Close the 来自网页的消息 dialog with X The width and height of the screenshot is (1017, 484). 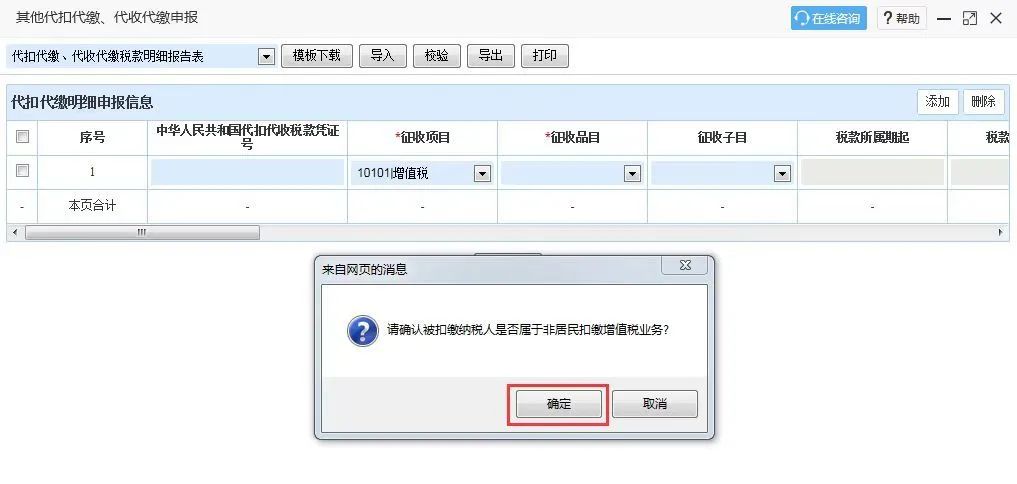click(684, 265)
